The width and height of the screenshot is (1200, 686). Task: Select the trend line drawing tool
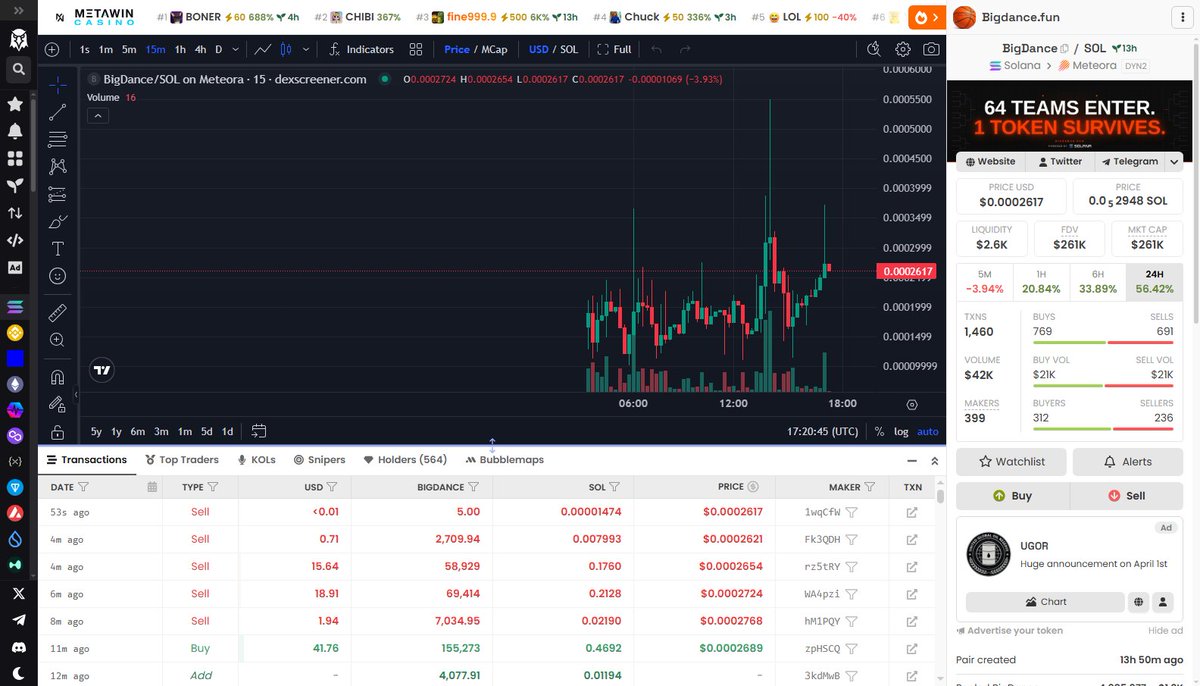point(57,112)
